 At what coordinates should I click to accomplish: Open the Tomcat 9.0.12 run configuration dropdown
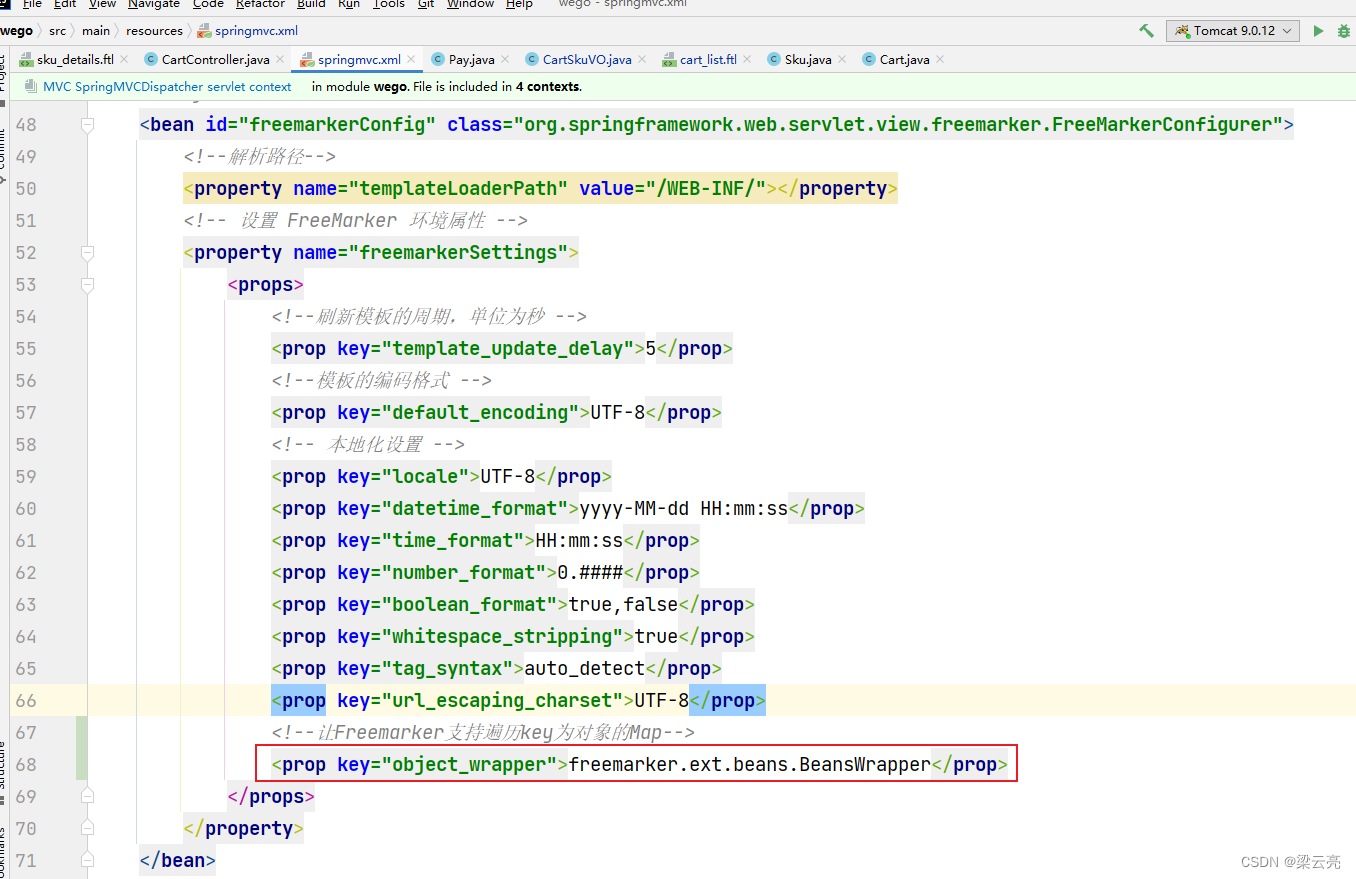1233,31
